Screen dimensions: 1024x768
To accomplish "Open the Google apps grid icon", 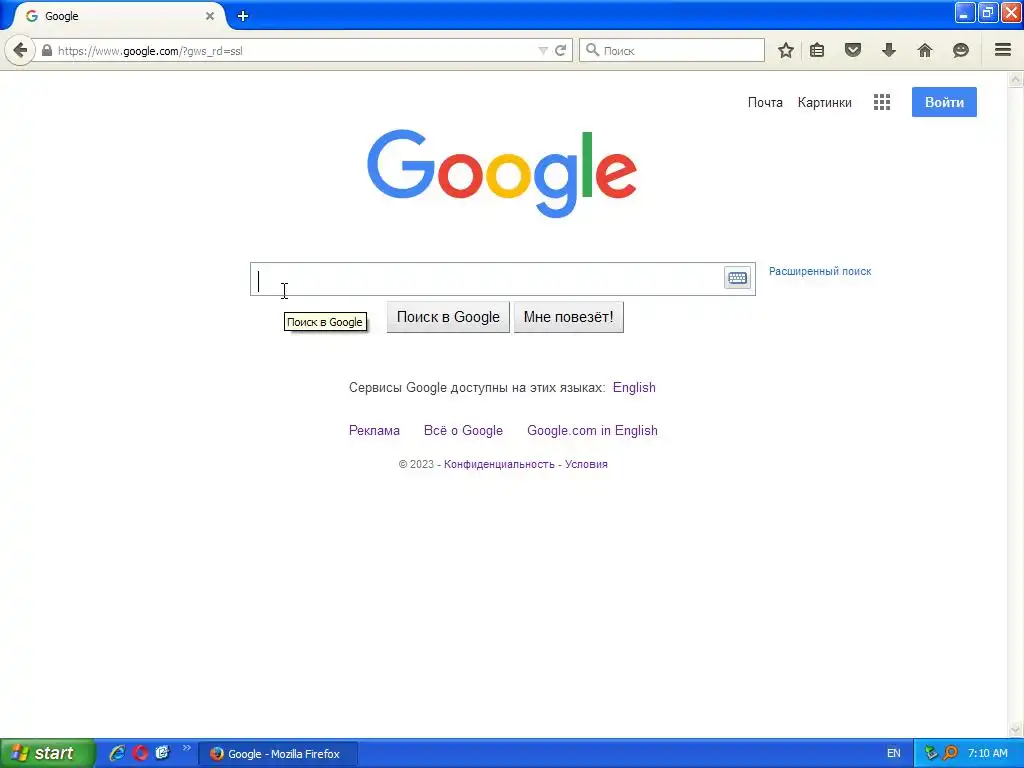I will point(882,102).
